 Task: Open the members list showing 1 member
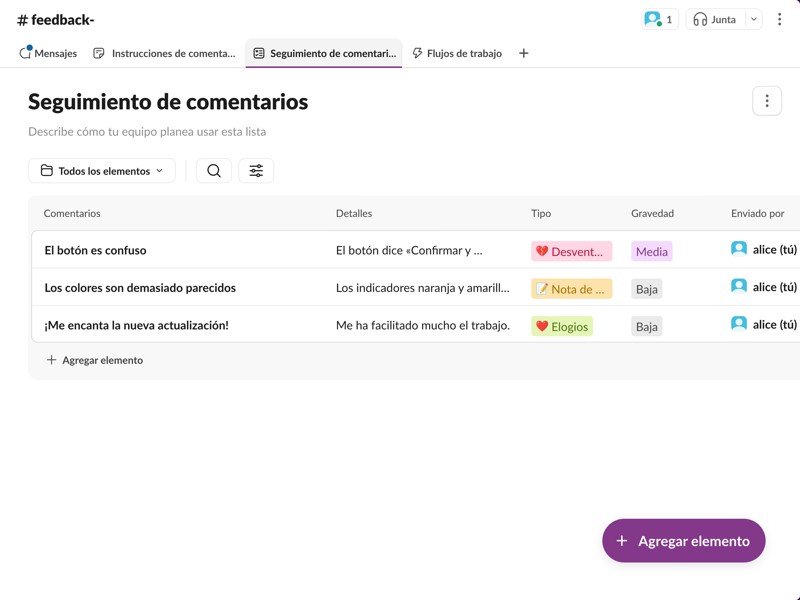660,19
